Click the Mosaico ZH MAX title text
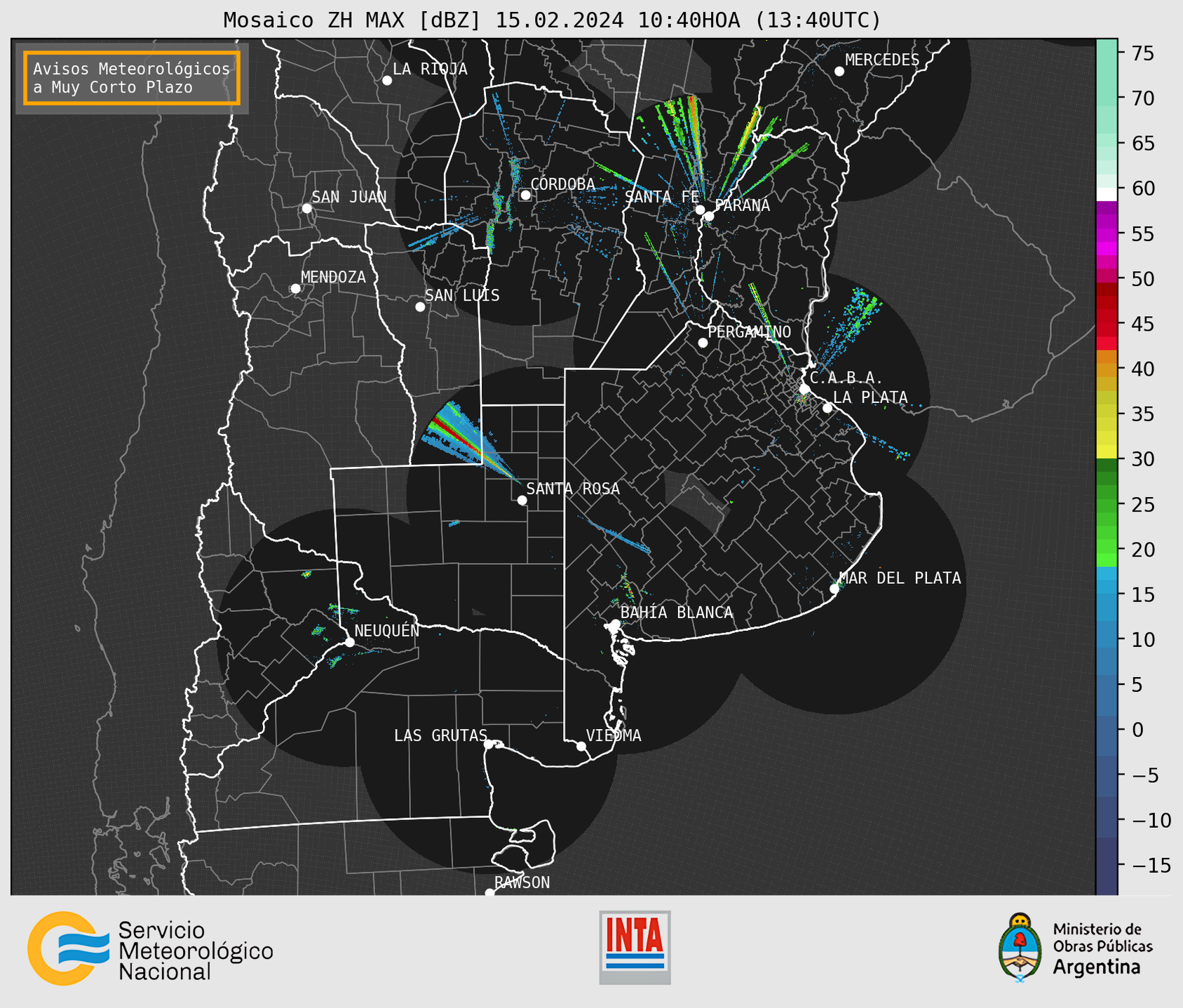This screenshot has width=1183, height=1008. point(551,20)
